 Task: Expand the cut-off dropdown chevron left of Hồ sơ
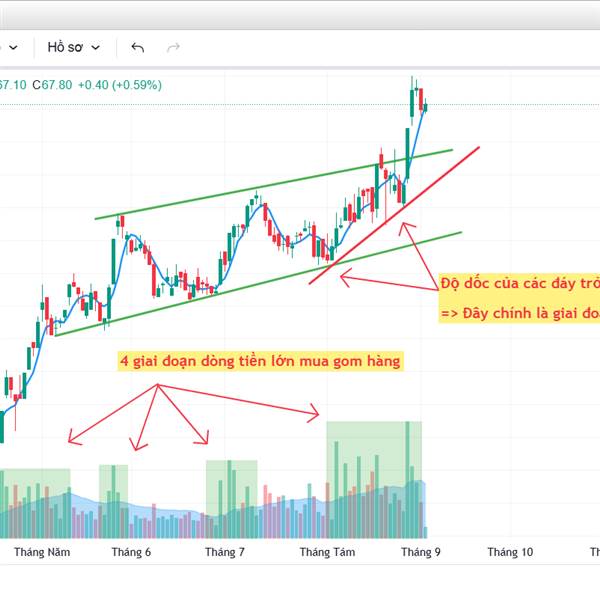[13, 47]
